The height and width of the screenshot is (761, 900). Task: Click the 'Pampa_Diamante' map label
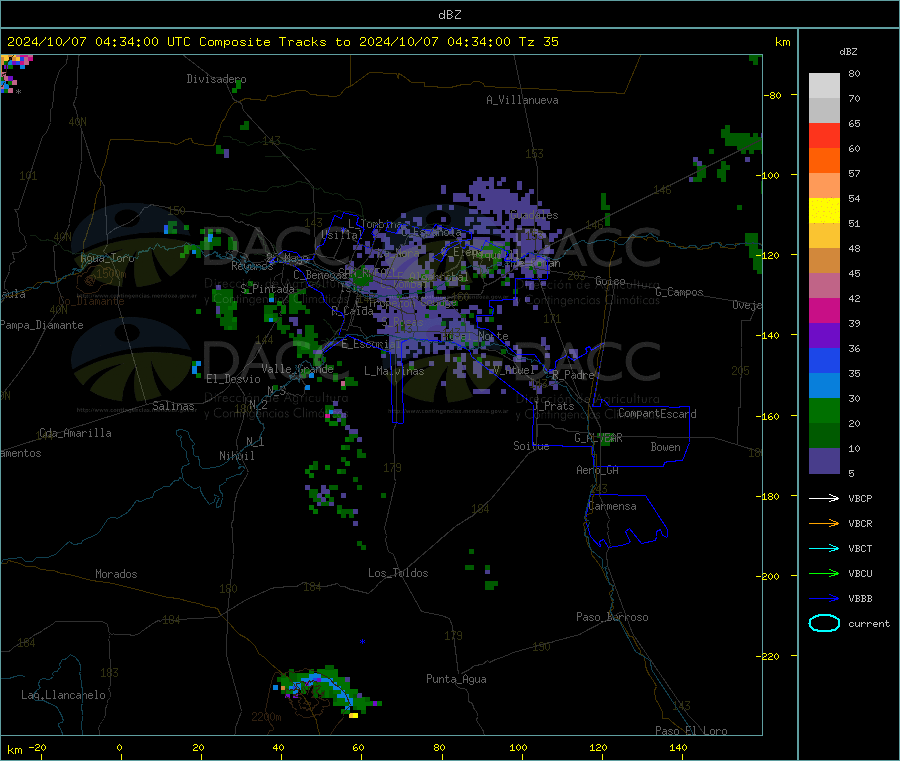coord(42,325)
